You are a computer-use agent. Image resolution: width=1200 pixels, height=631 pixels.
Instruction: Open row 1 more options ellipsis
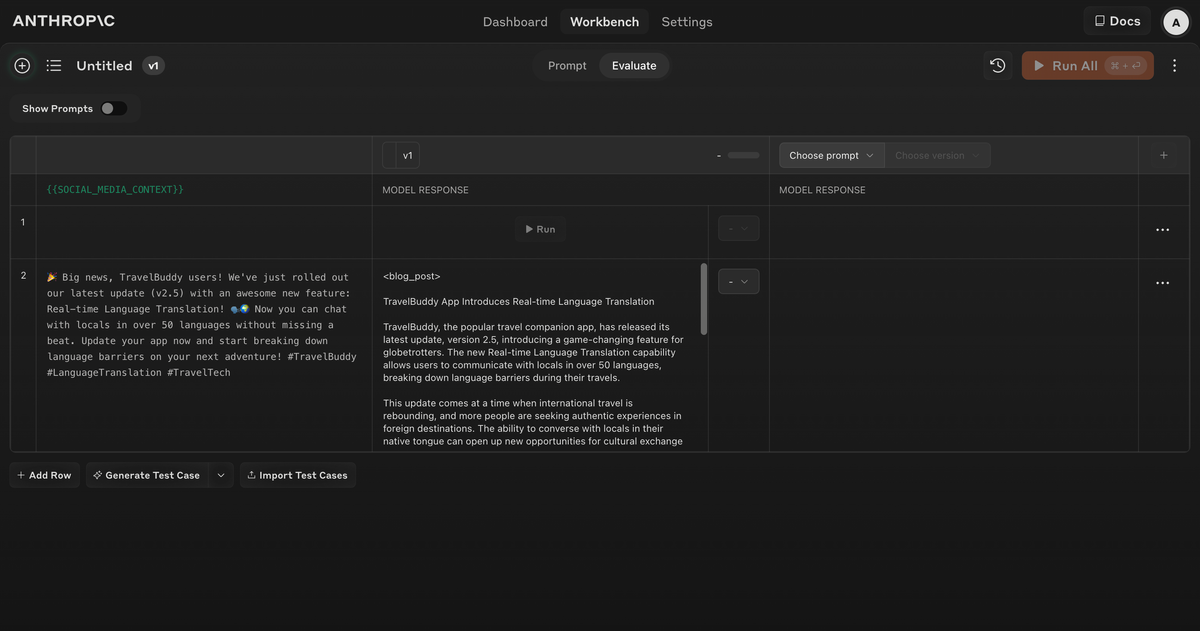pos(1162,230)
